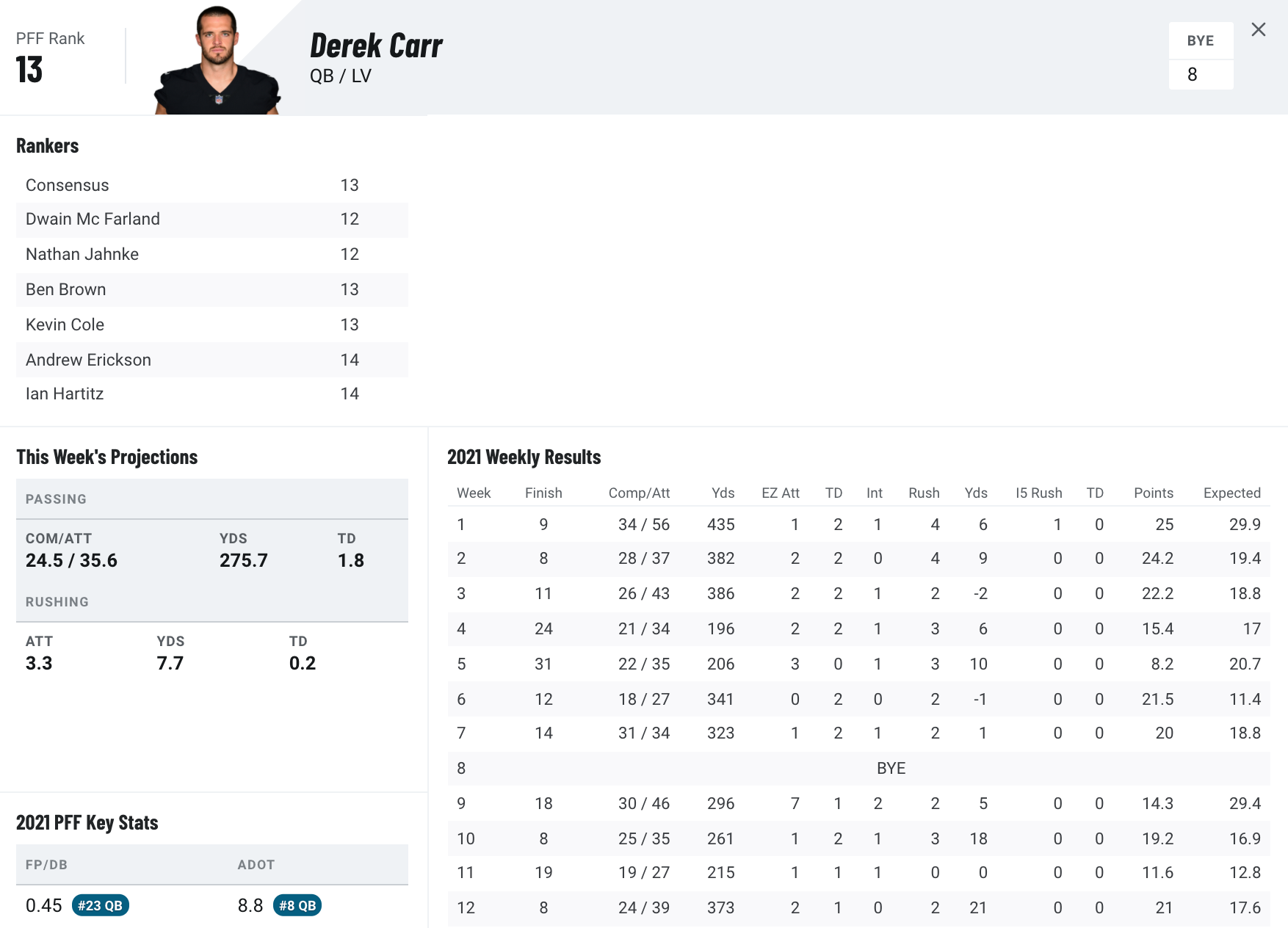Select the Nathan Jahnke ranker row
Viewport: 1288px width, 928px height.
click(212, 254)
